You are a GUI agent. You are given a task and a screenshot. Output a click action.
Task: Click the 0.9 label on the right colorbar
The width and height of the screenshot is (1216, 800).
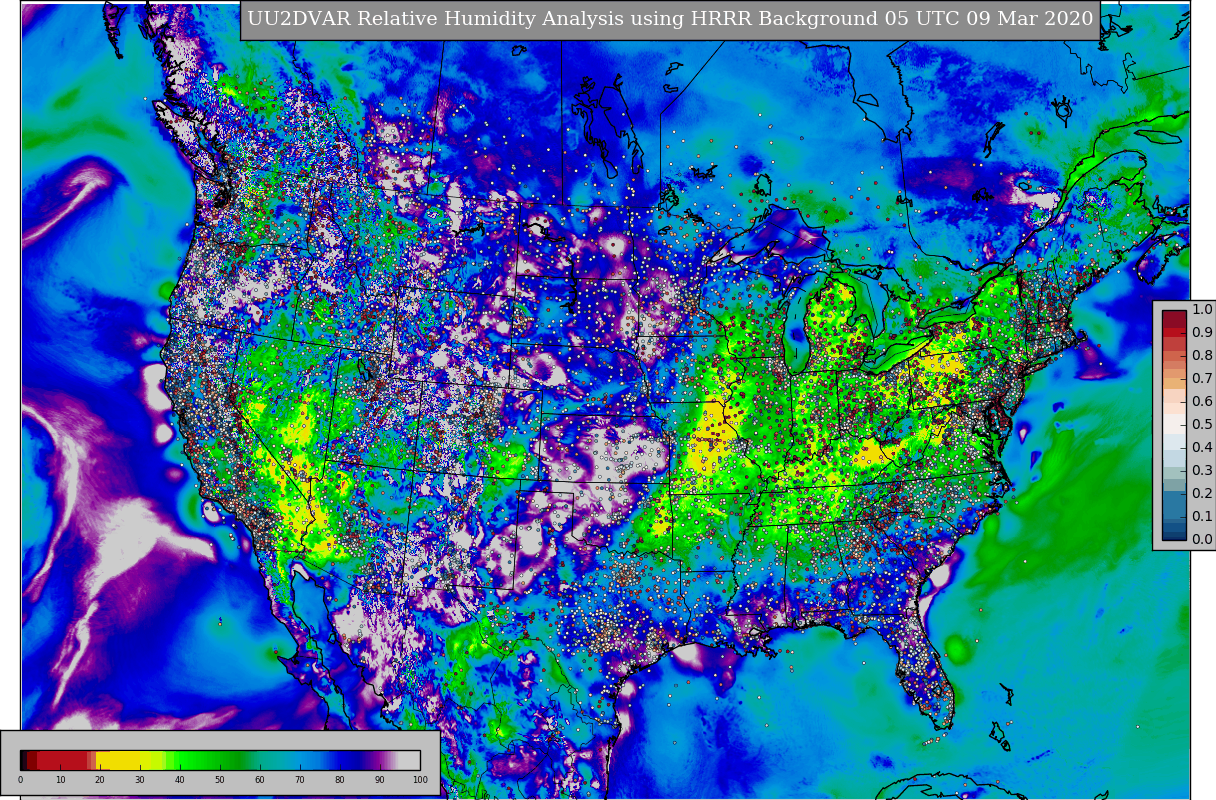pyautogui.click(x=1202, y=333)
